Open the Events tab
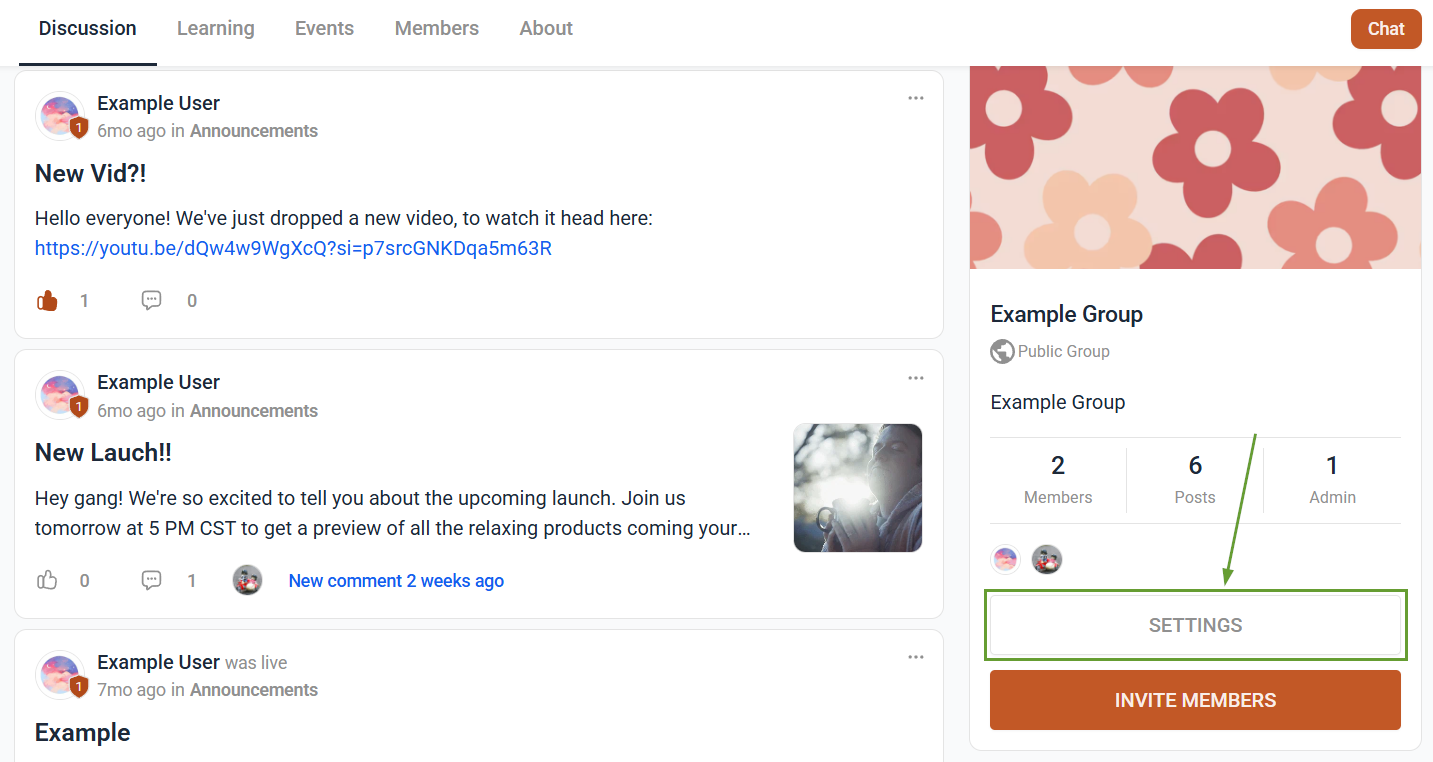The width and height of the screenshot is (1433, 762). [324, 28]
